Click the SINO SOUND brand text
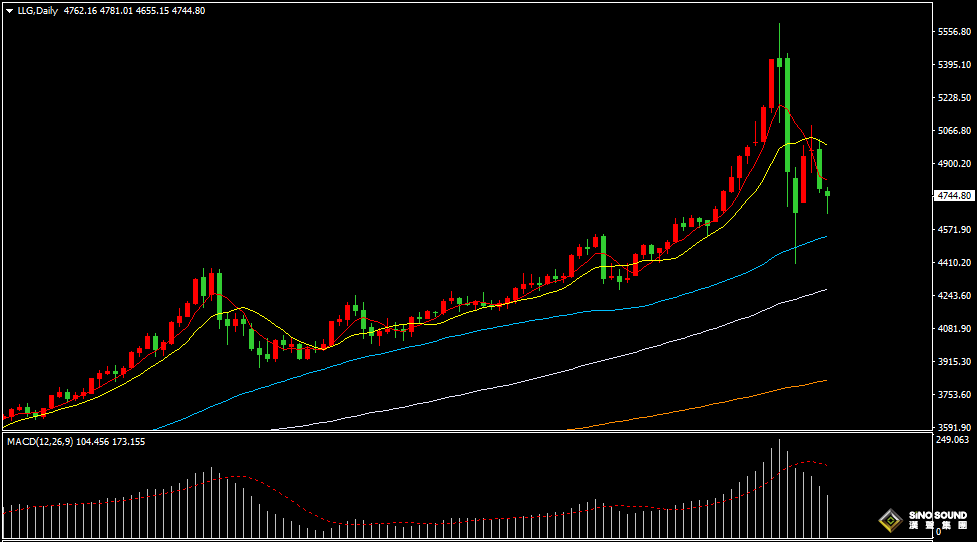Image resolution: width=977 pixels, height=542 pixels. (937, 515)
